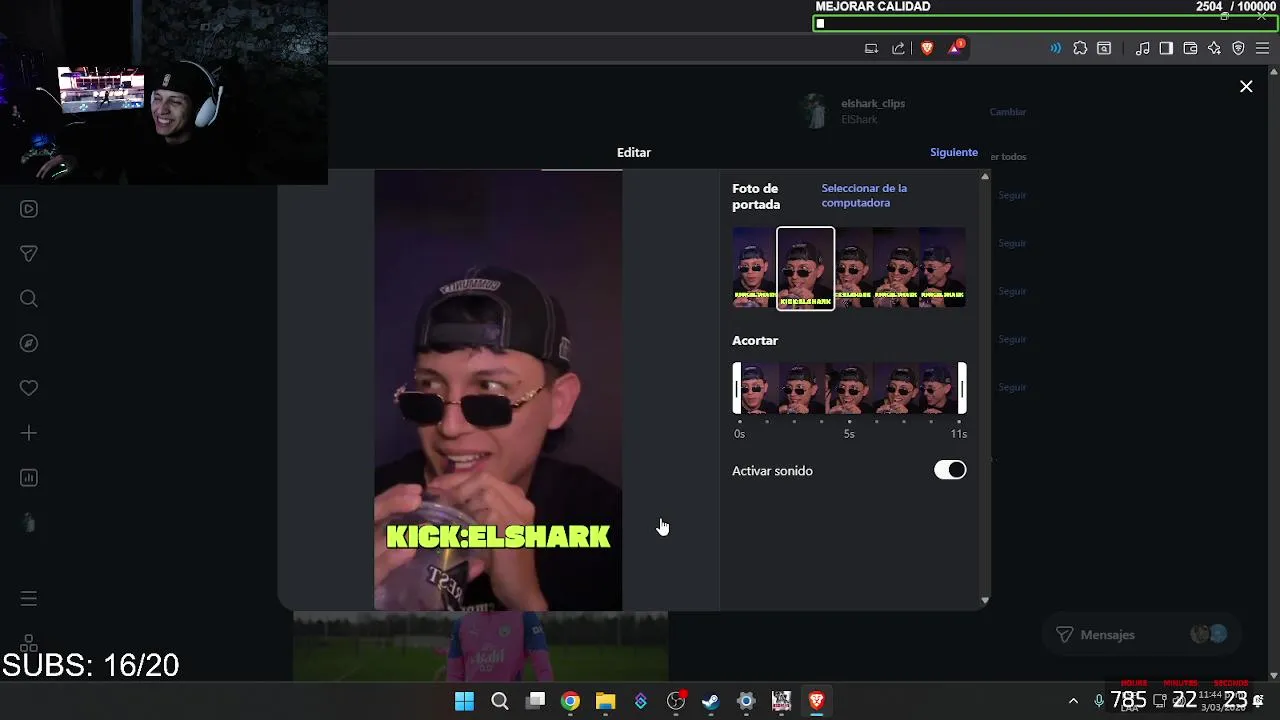Select the third cover photo thumbnail
Screen dimensions: 1280x720
click(x=853, y=268)
